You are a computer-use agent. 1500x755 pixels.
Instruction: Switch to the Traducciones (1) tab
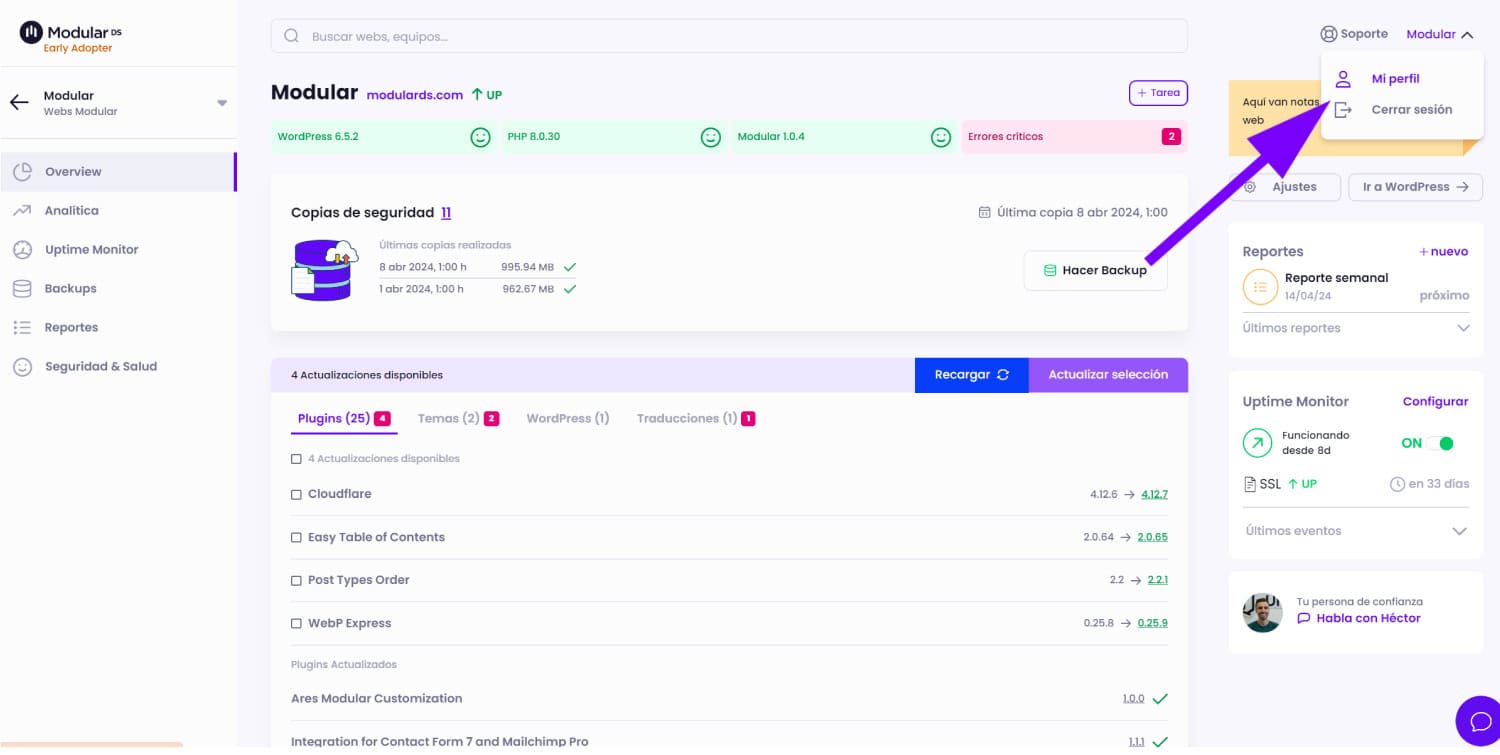click(x=696, y=419)
